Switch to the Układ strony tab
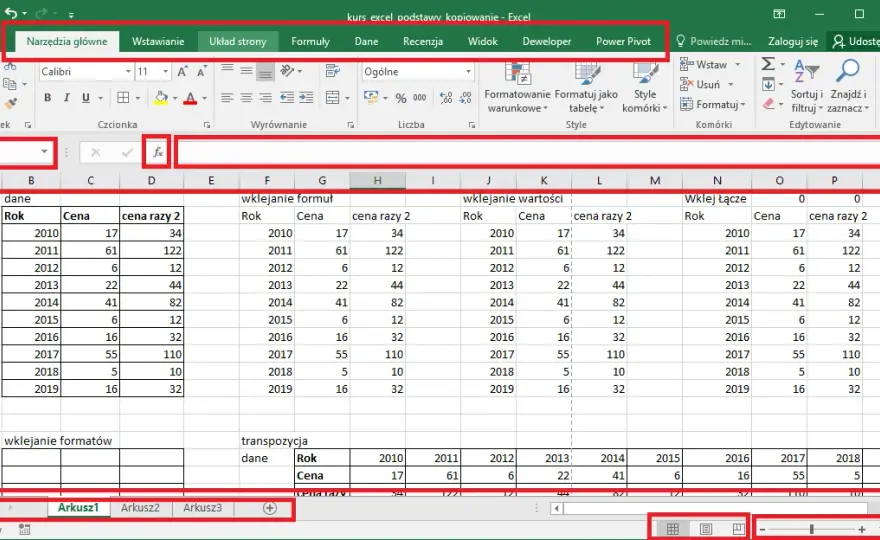This screenshot has width=880, height=540. point(237,42)
